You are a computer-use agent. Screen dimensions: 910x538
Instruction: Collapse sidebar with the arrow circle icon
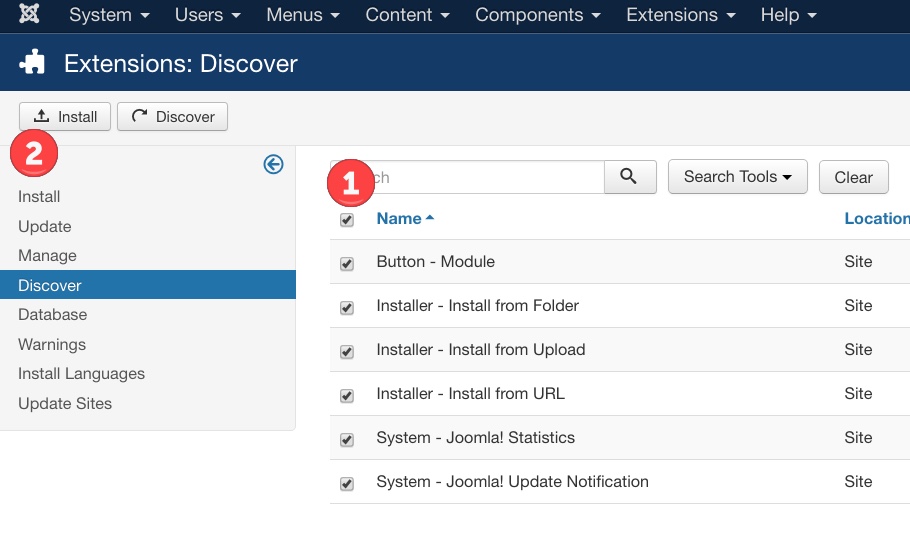pyautogui.click(x=273, y=164)
